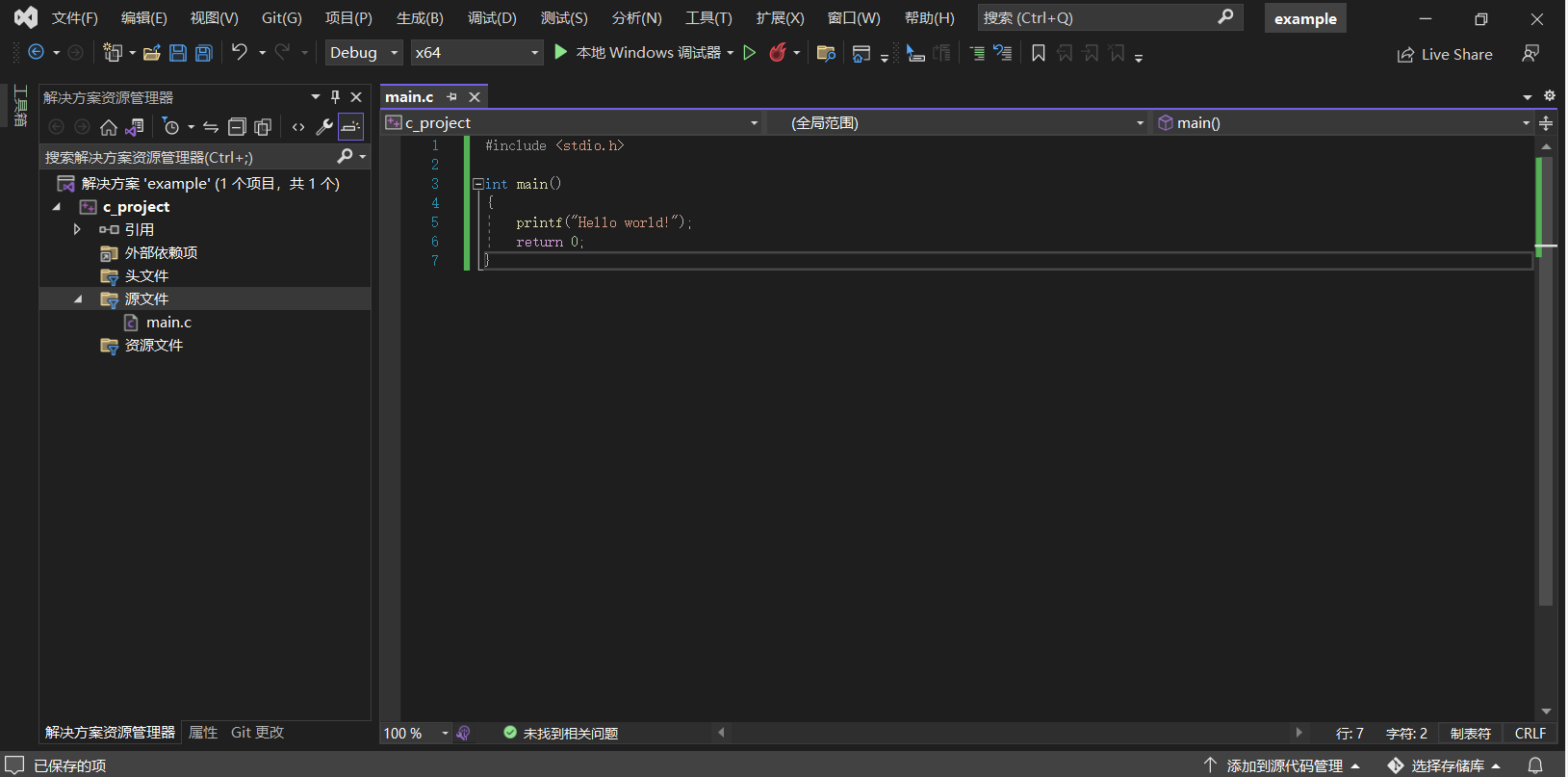Click the Open File folder icon

[151, 53]
